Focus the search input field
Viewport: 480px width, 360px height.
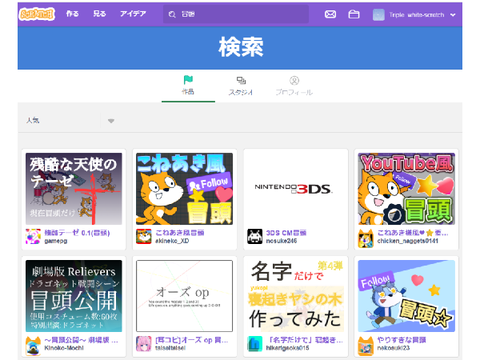click(x=236, y=14)
